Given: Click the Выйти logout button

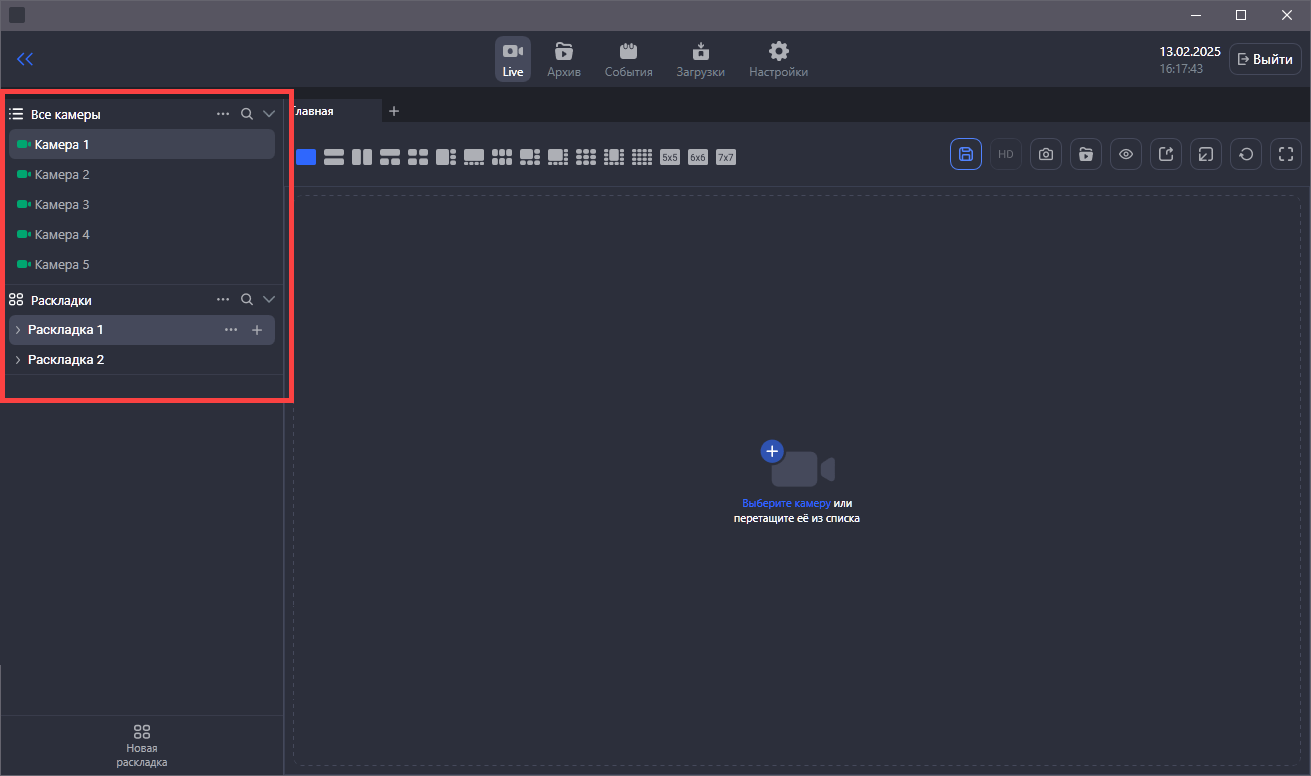Looking at the screenshot, I should pyautogui.click(x=1265, y=59).
